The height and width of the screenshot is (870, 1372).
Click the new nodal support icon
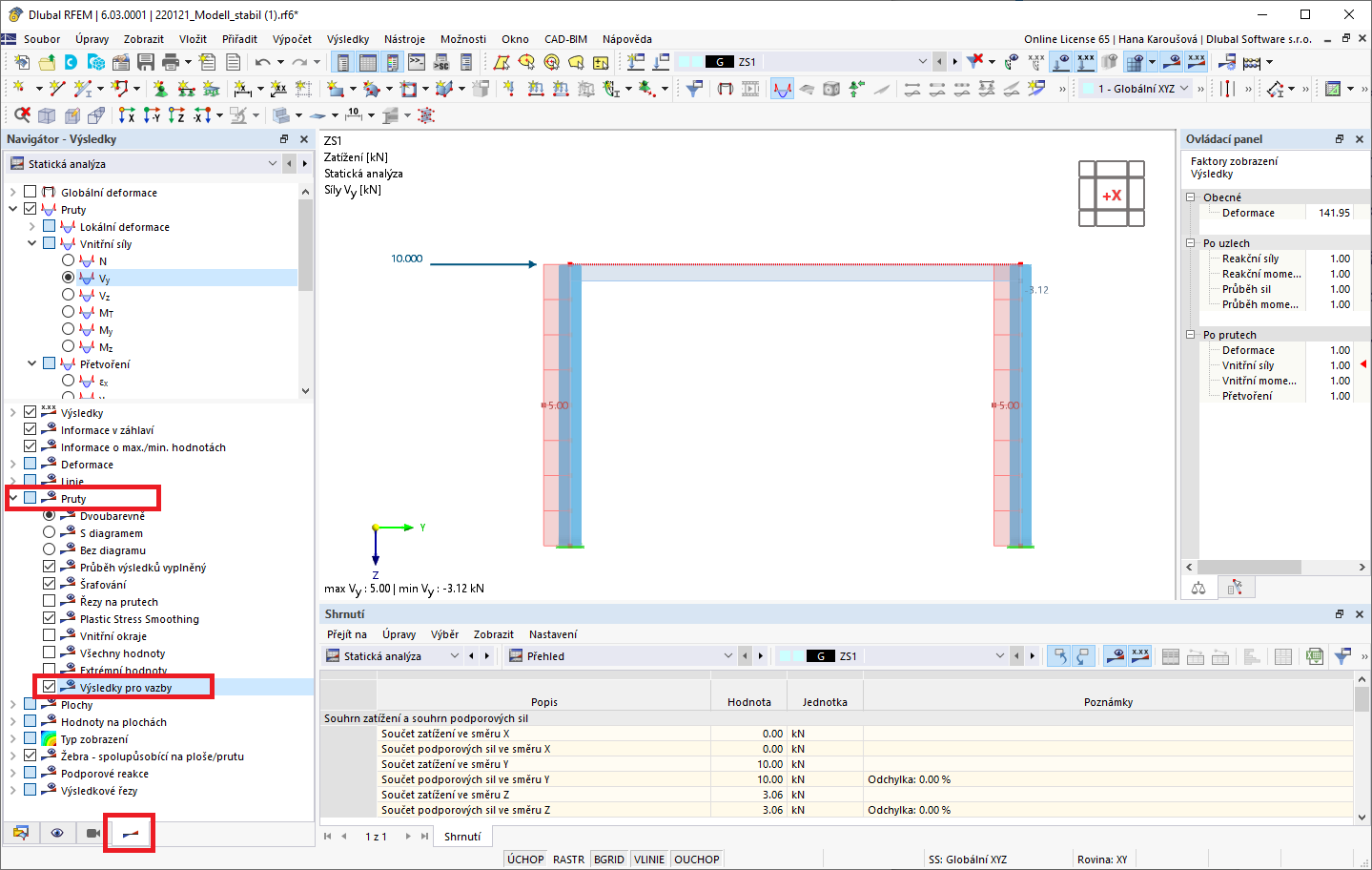[x=160, y=89]
